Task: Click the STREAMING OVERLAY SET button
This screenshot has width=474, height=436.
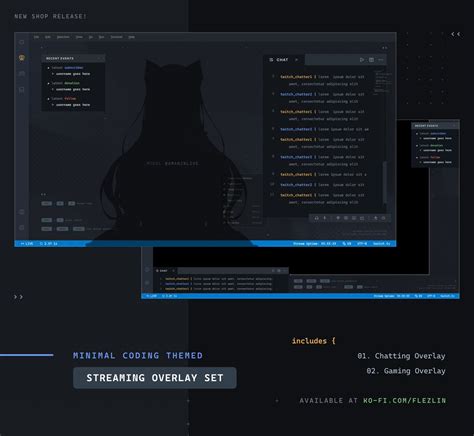Action: (x=155, y=378)
